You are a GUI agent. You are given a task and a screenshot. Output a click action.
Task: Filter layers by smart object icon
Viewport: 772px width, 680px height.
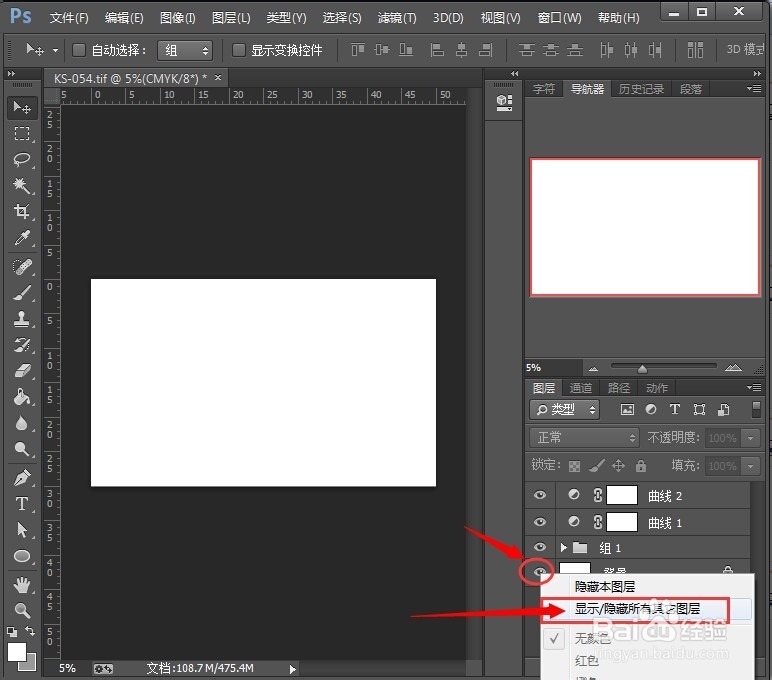(x=723, y=410)
